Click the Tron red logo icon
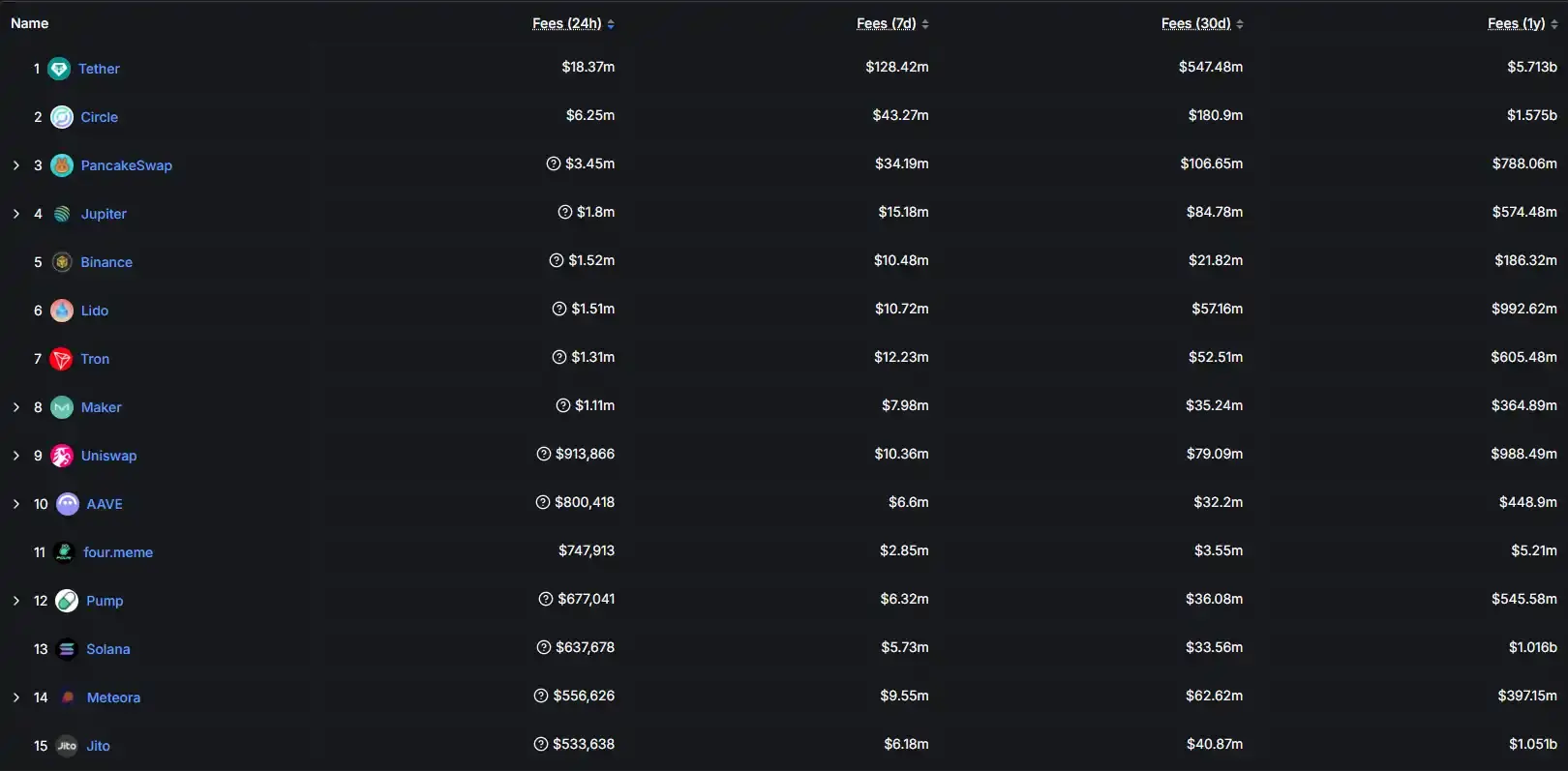Viewport: 1568px width, 771px height. coord(61,359)
